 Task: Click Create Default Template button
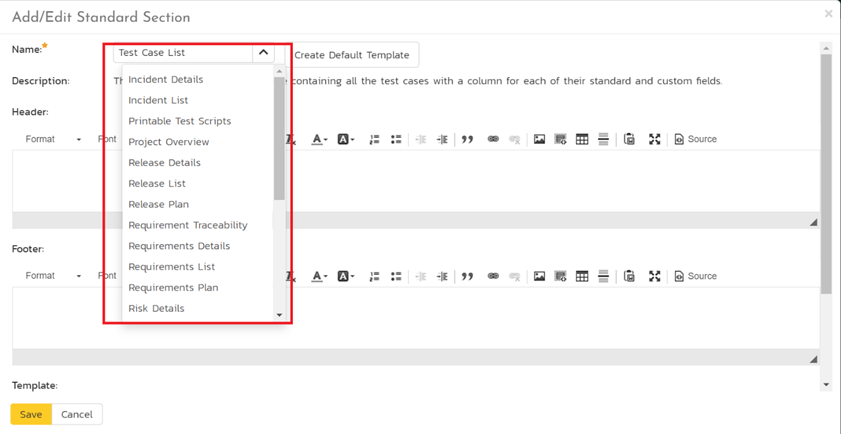(351, 55)
